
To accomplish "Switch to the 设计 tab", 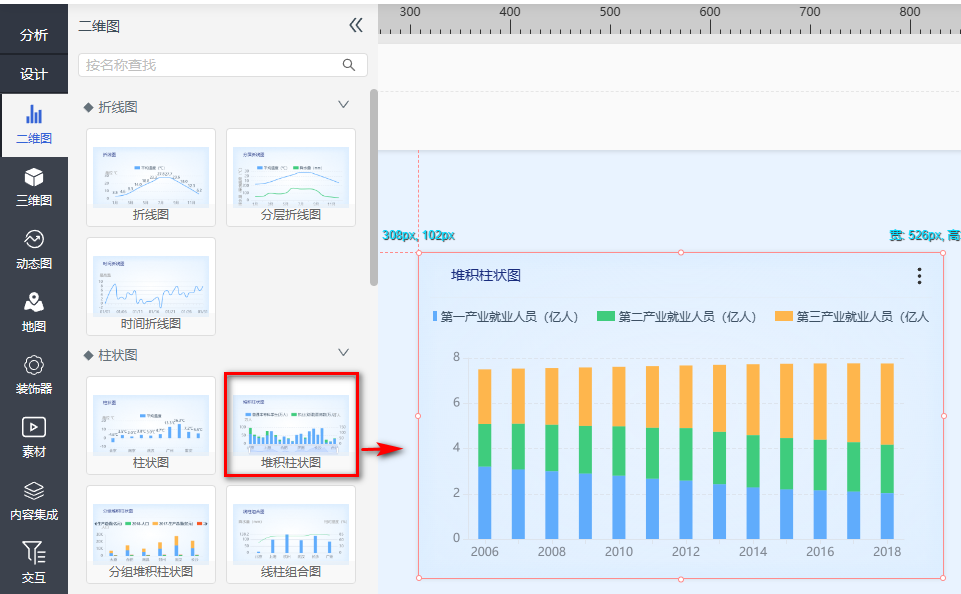I will point(34,74).
